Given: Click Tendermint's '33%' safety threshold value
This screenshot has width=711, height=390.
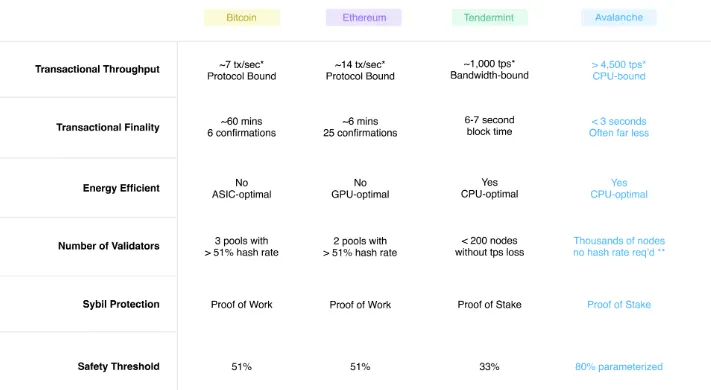Looking at the screenshot, I should [489, 366].
